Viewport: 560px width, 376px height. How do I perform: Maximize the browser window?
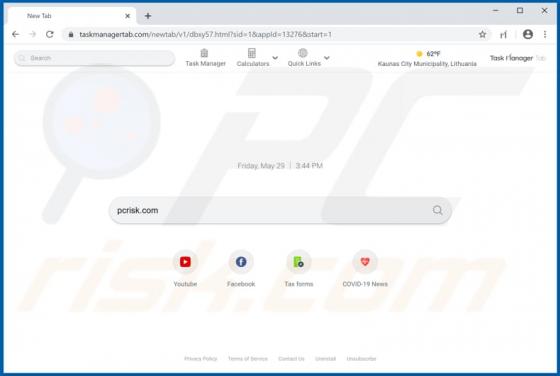coord(520,11)
